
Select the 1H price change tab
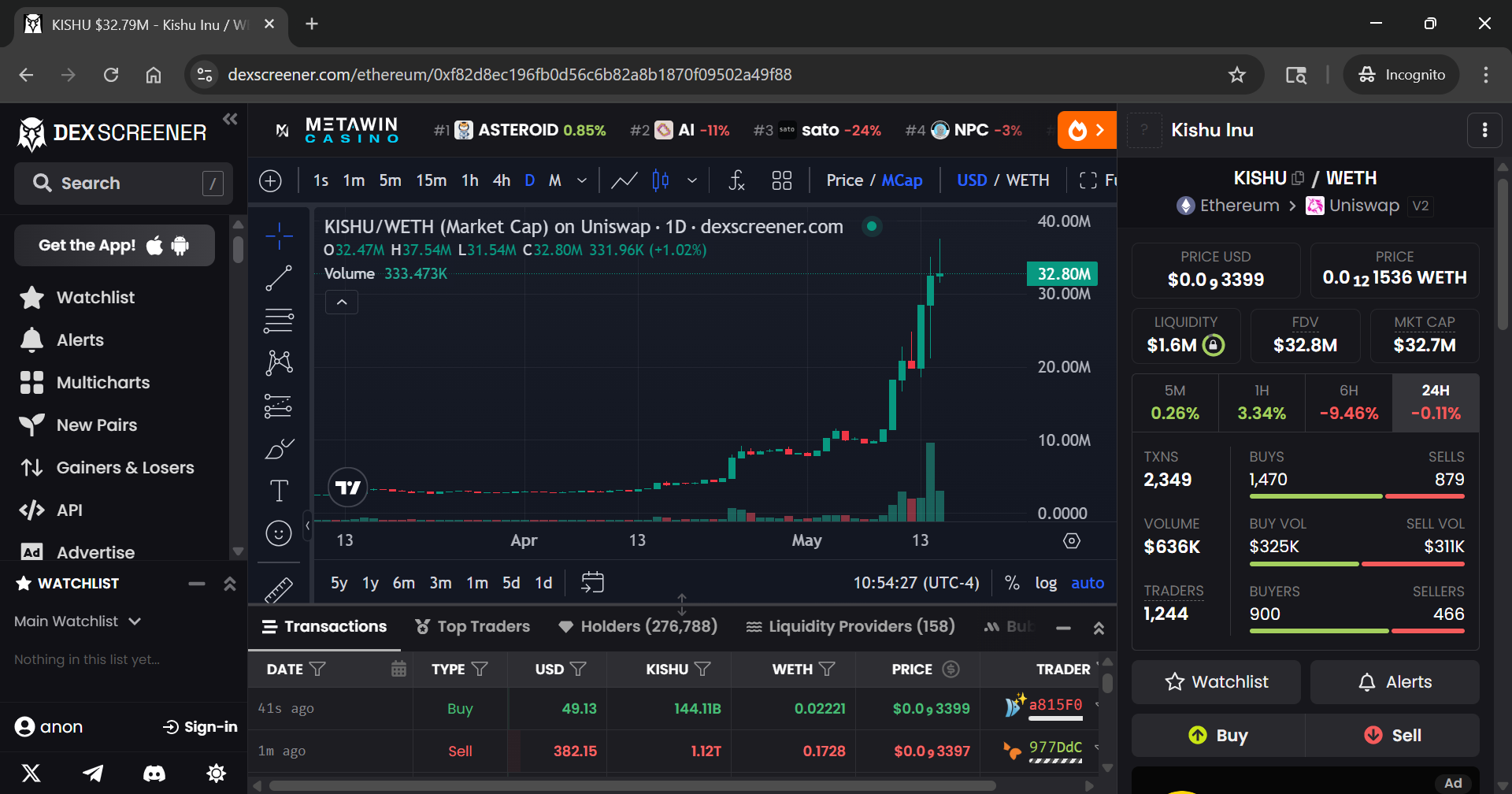(x=1262, y=403)
